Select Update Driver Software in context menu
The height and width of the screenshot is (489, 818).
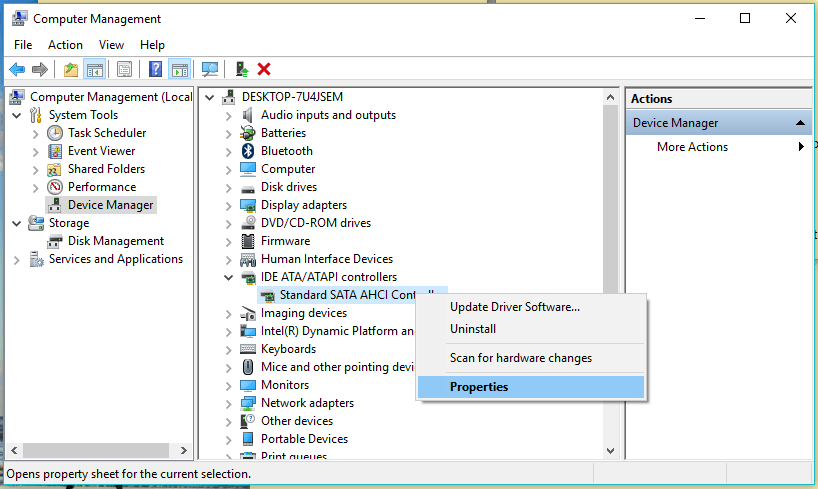[514, 307]
